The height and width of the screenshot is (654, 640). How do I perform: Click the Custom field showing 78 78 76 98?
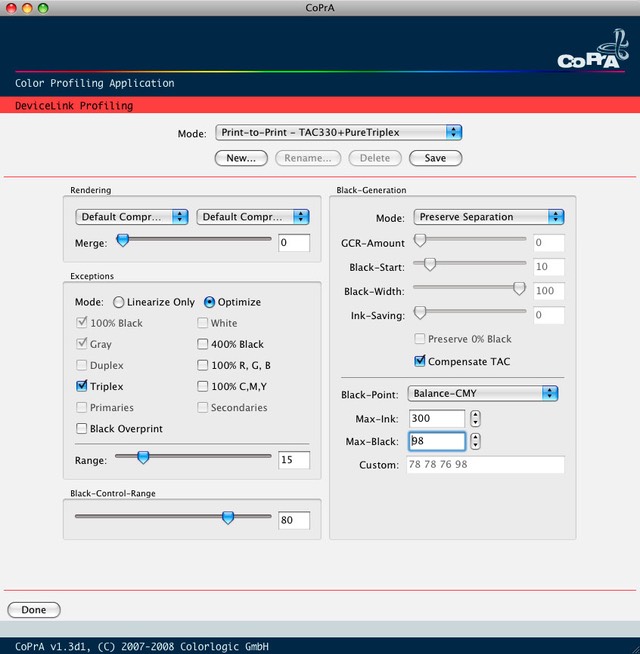486,465
